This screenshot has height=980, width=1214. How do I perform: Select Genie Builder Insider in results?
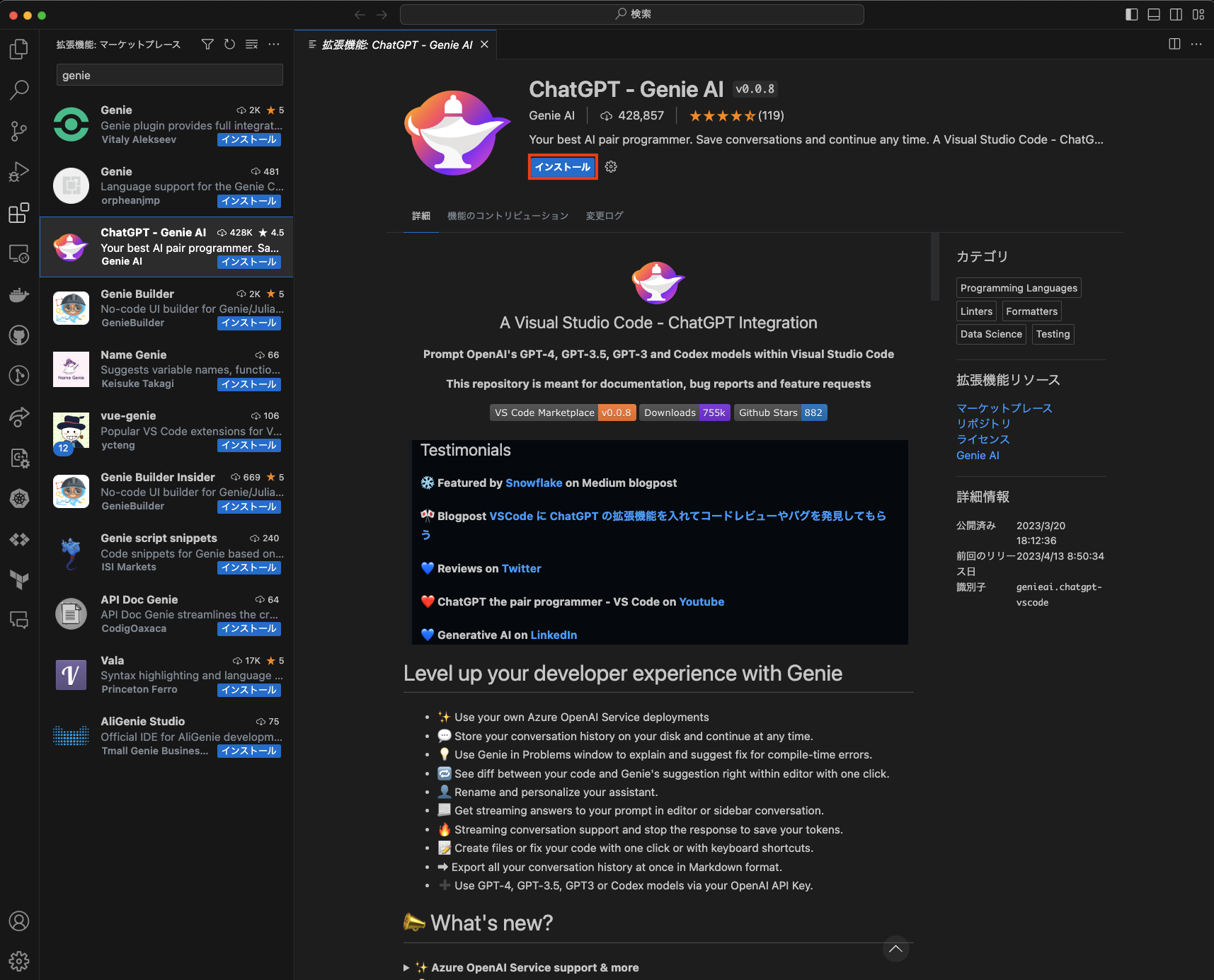pos(166,492)
